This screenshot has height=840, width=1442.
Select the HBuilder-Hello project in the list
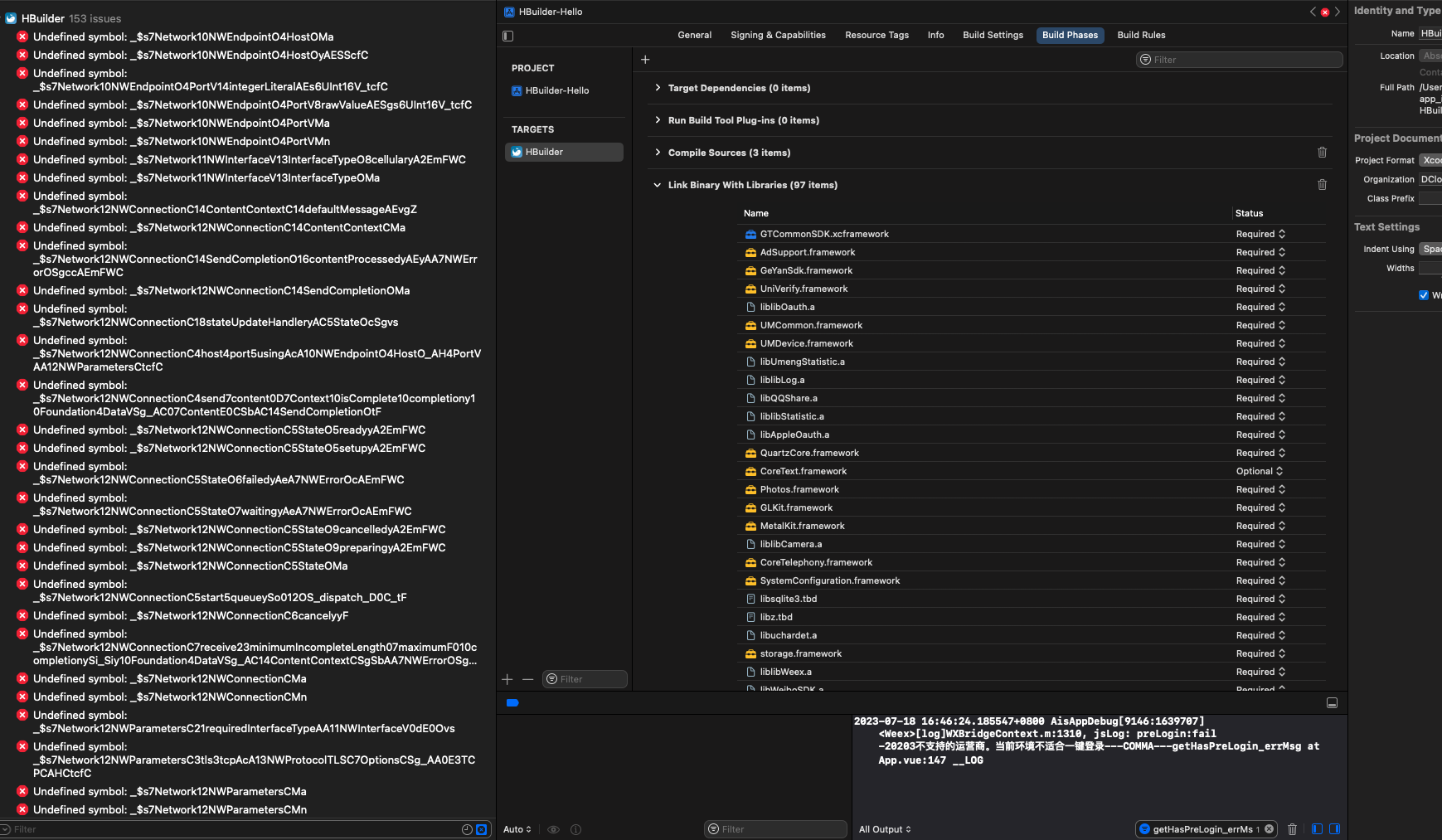point(556,90)
